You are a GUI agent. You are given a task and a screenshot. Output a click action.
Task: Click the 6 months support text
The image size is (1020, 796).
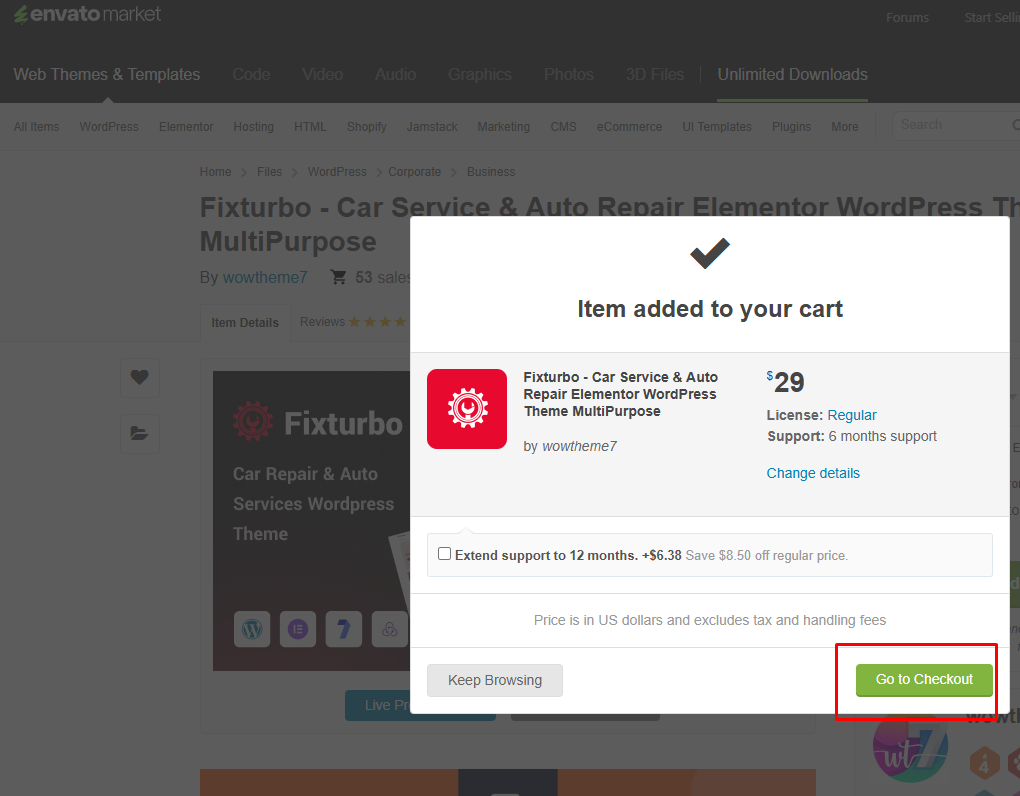(x=882, y=436)
